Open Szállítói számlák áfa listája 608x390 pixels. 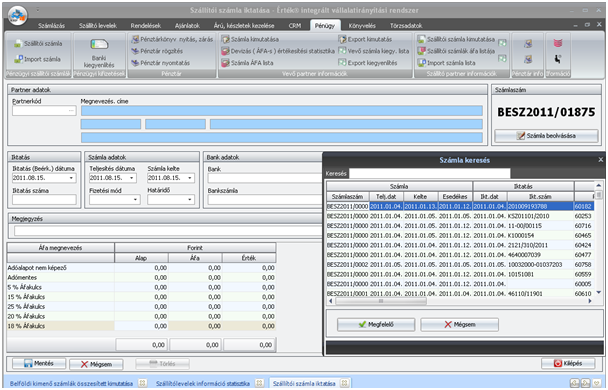456,51
